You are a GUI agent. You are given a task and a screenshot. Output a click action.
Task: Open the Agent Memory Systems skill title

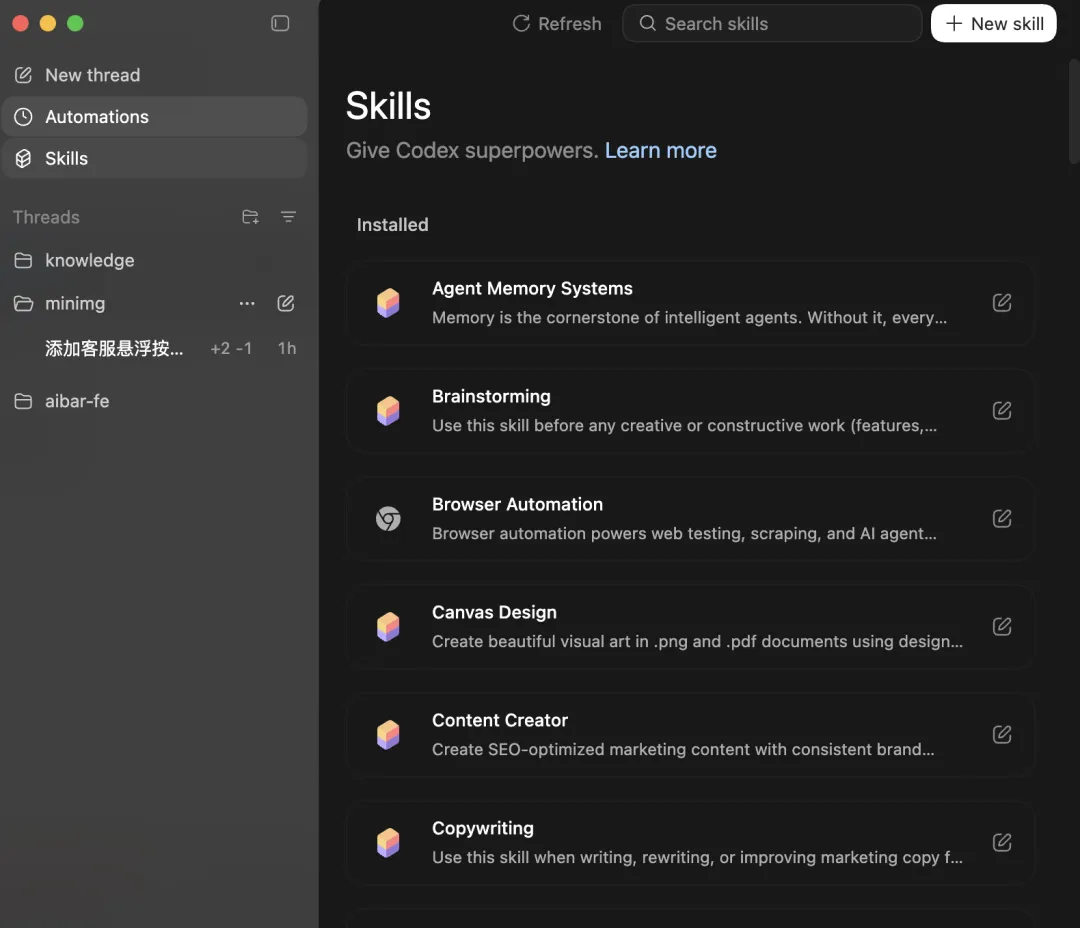[x=532, y=289]
